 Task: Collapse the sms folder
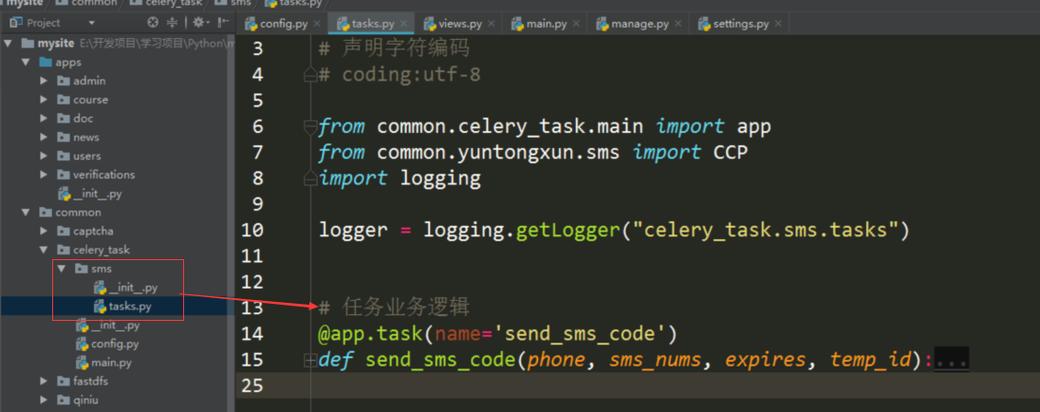click(x=62, y=269)
